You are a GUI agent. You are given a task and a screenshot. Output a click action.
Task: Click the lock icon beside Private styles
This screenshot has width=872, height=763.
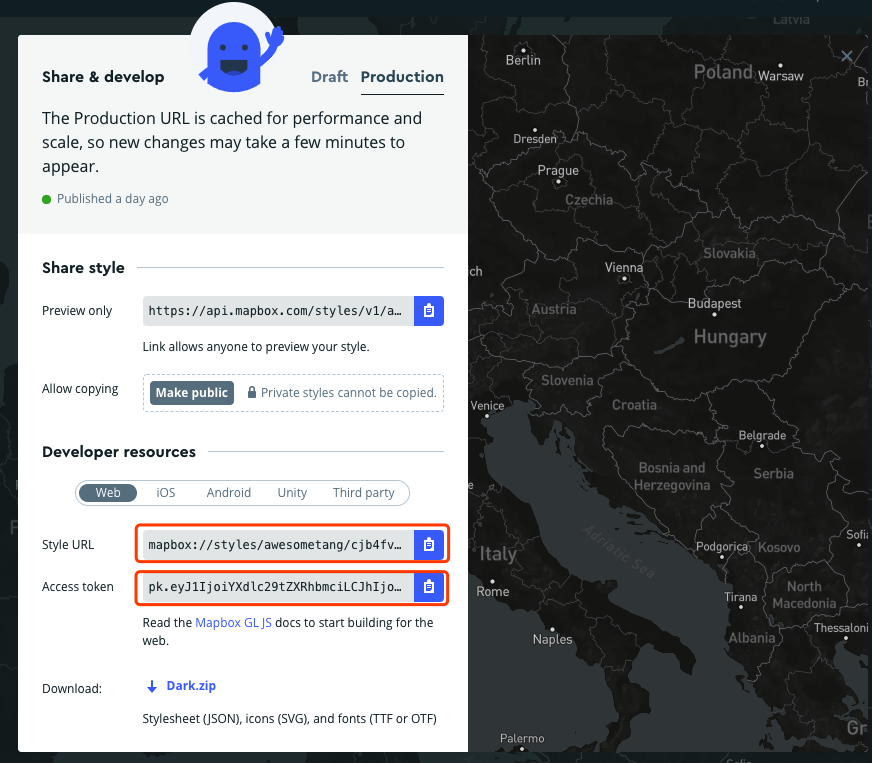tap(252, 393)
